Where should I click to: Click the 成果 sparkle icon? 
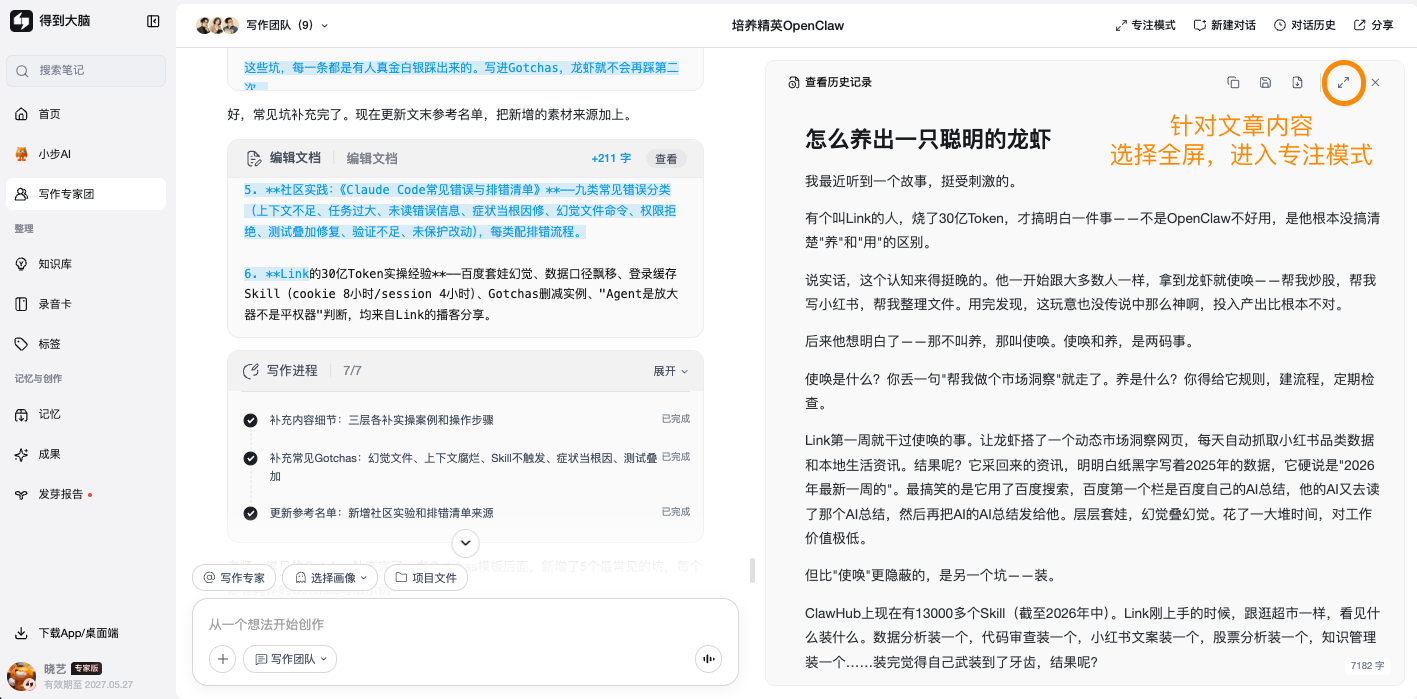[x=21, y=454]
